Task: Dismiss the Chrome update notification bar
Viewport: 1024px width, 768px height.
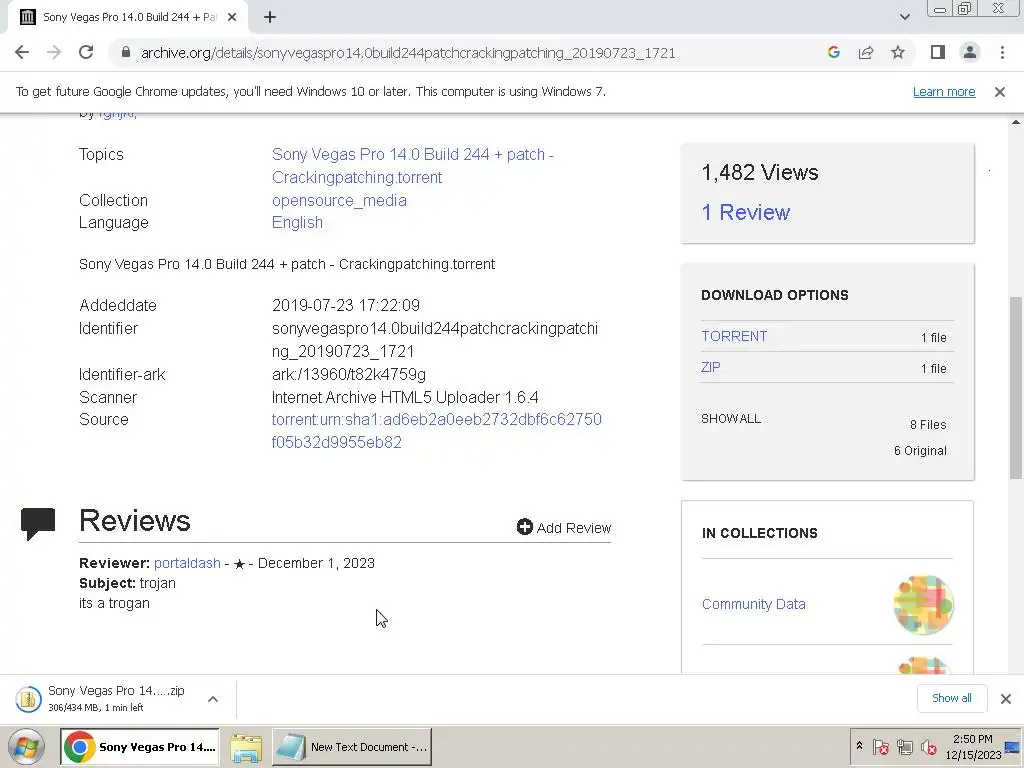Action: 999,92
